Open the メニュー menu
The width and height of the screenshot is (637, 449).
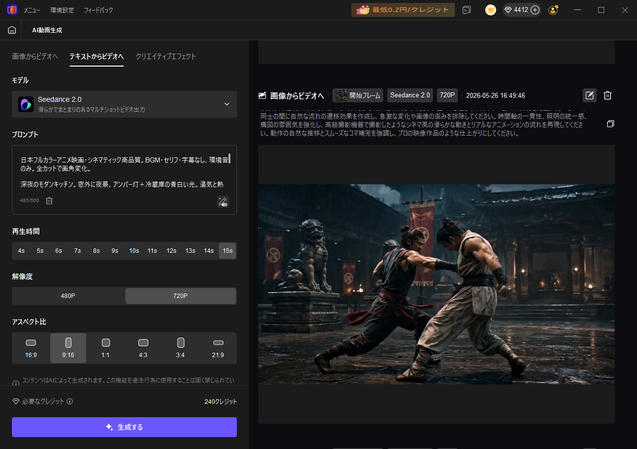pyautogui.click(x=32, y=10)
